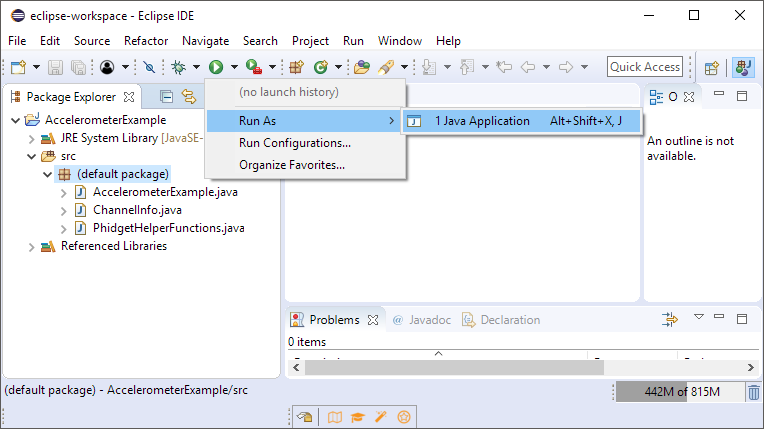Click the Save icon in the toolbar
This screenshot has height=429, width=764.
(x=55, y=67)
